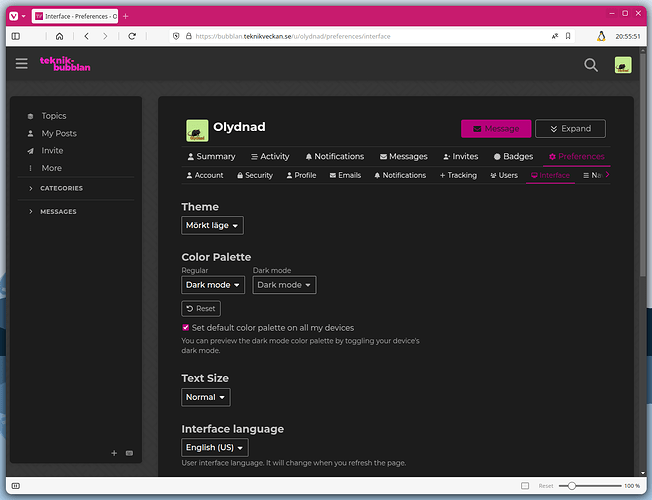Open the top Notifications profile tab
Viewport: 652px width, 500px height.
[x=335, y=156]
